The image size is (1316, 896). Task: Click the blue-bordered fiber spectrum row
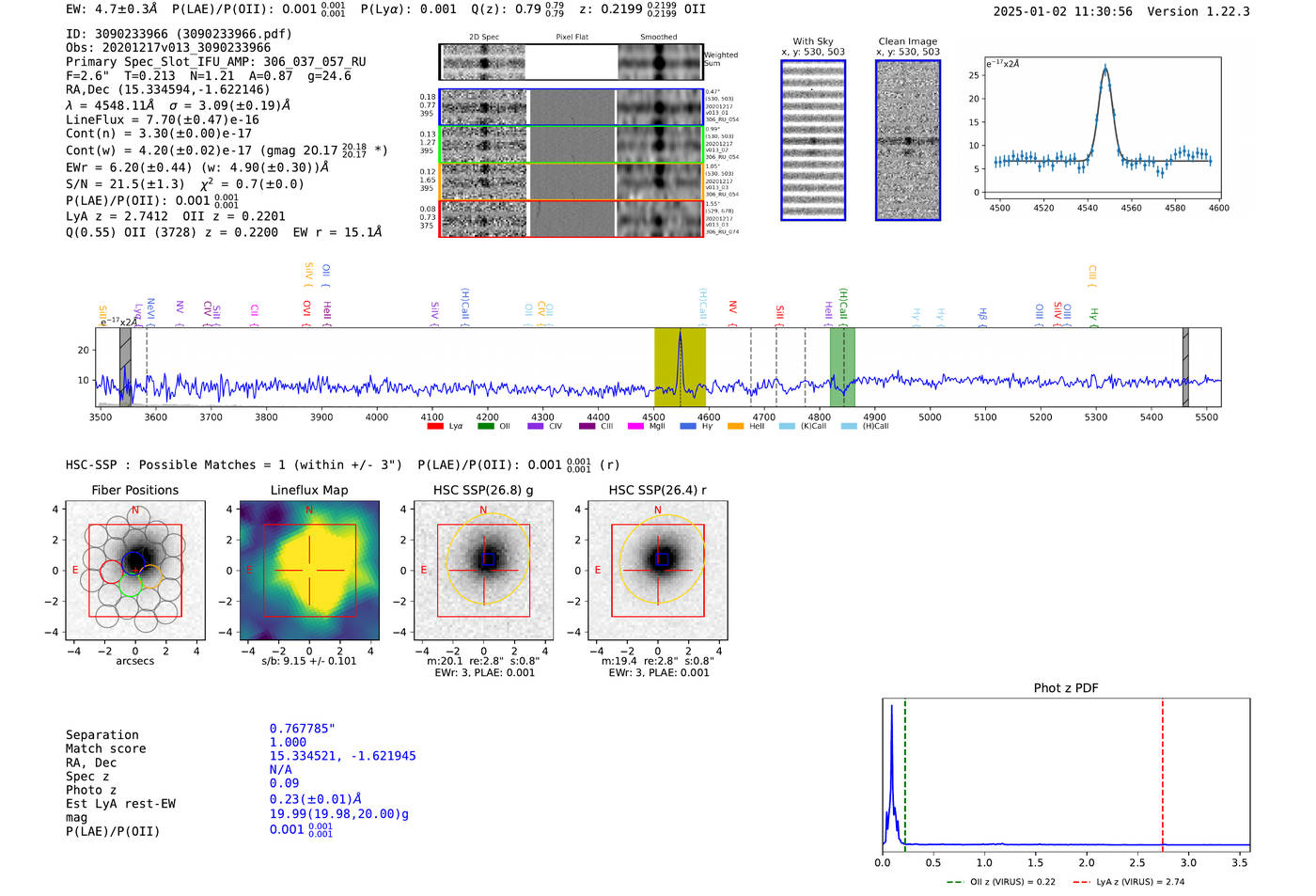click(x=572, y=107)
